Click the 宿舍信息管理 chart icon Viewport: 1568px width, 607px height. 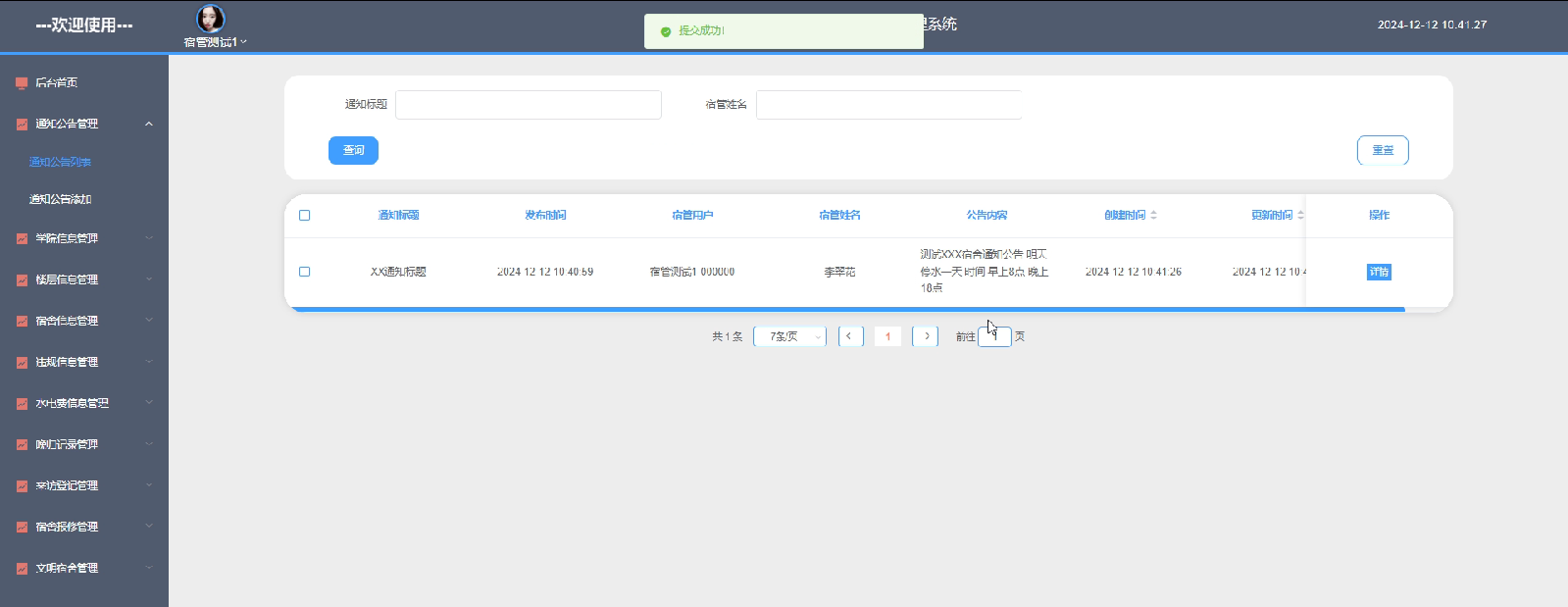pyautogui.click(x=22, y=321)
